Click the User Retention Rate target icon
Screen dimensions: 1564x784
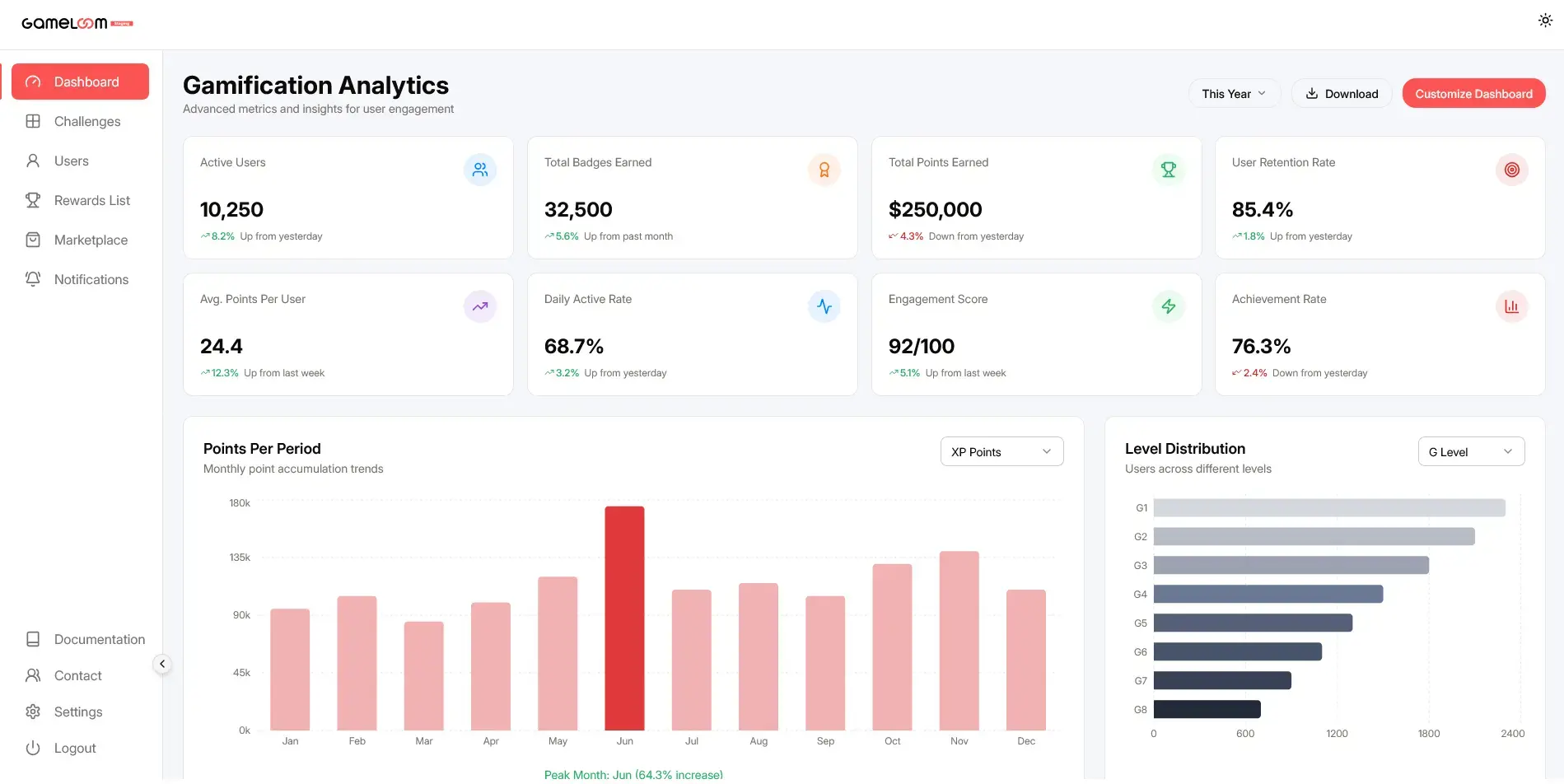point(1512,170)
